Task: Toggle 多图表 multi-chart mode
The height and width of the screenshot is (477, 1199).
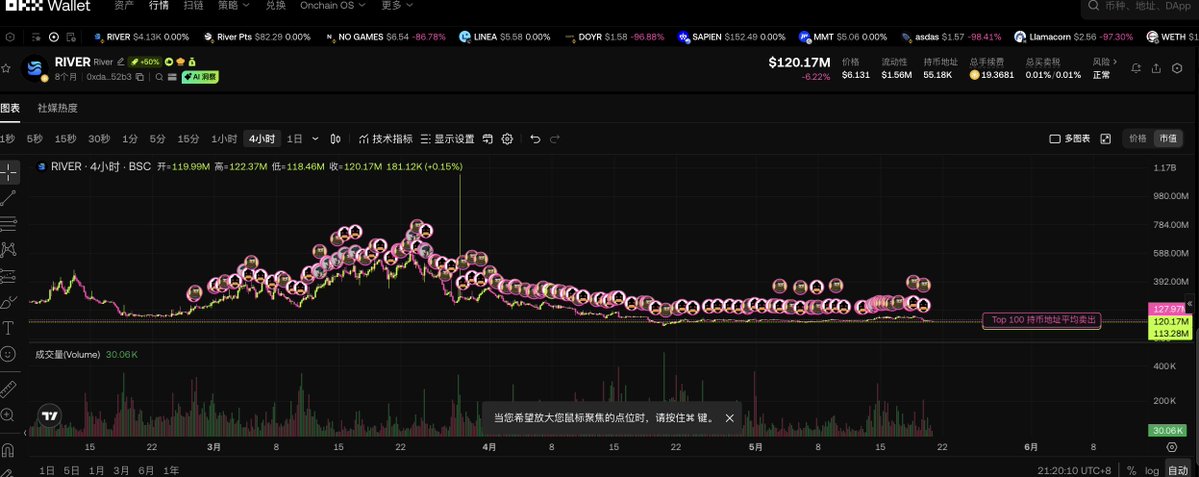Action: click(x=1070, y=139)
